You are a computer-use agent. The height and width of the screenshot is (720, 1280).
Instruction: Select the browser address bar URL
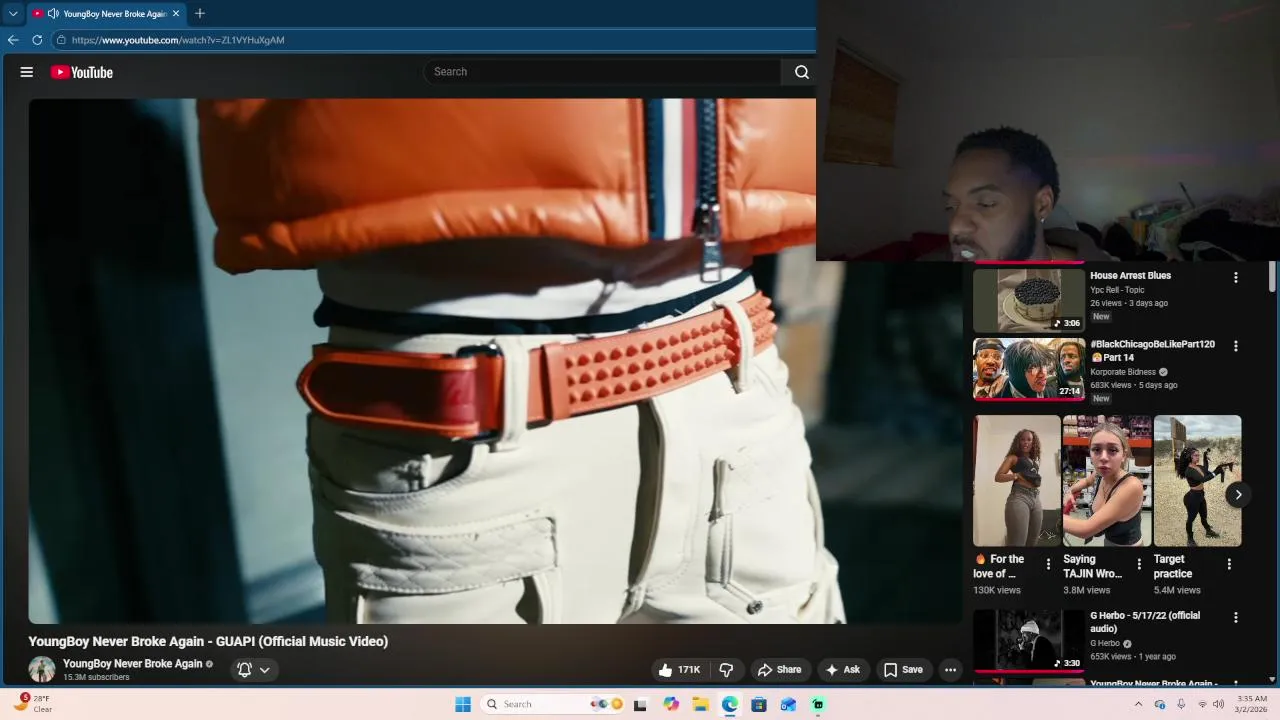click(x=178, y=40)
